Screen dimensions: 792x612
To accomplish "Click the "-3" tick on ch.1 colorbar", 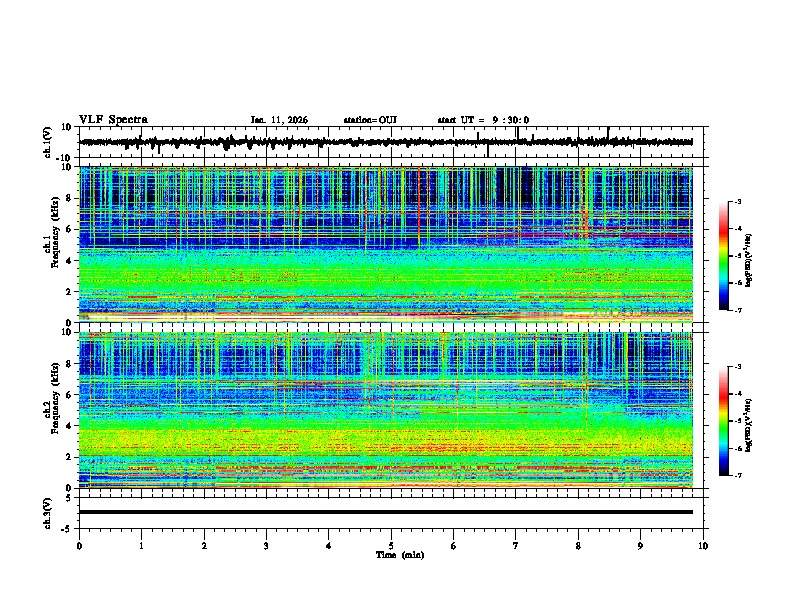I will point(737,201).
